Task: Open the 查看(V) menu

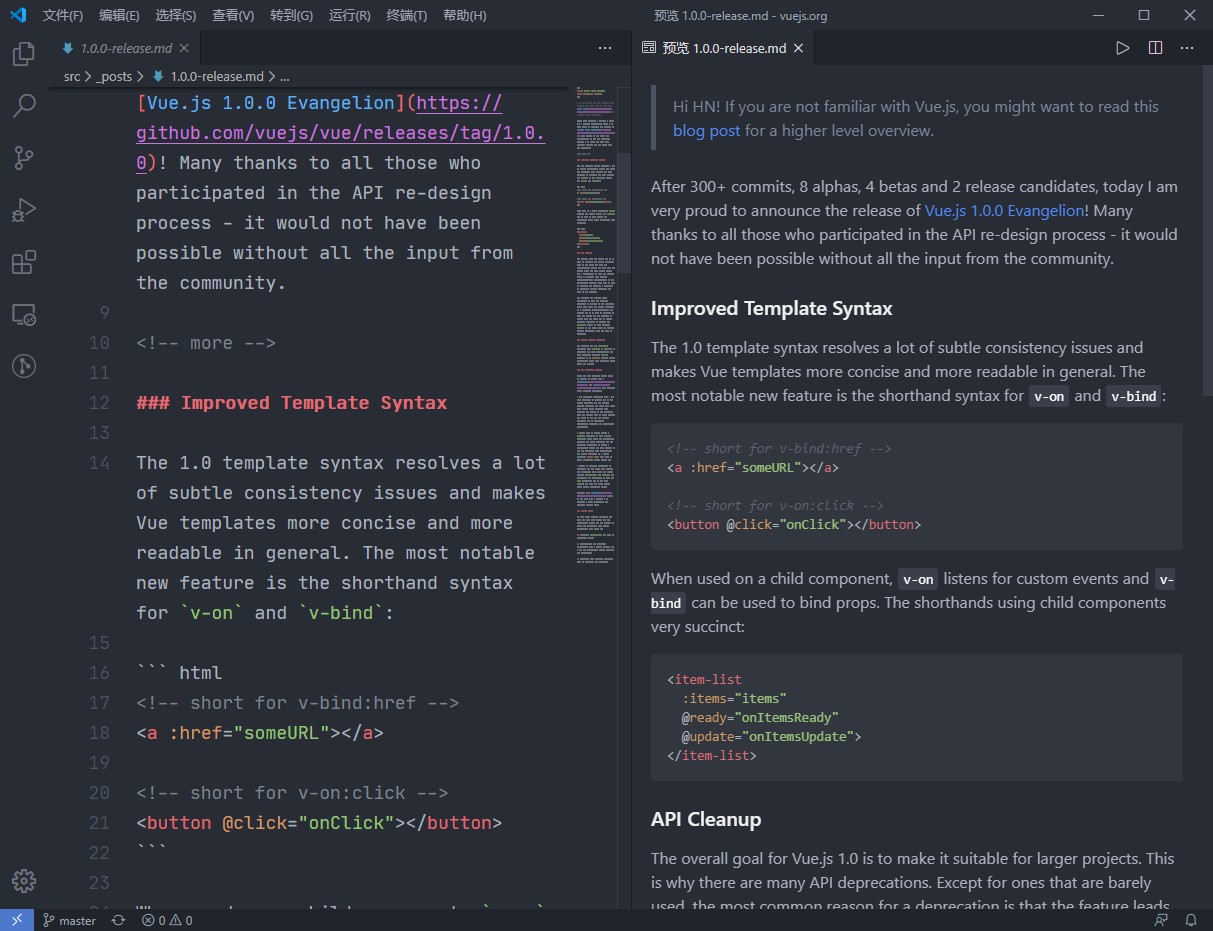Action: (x=233, y=15)
